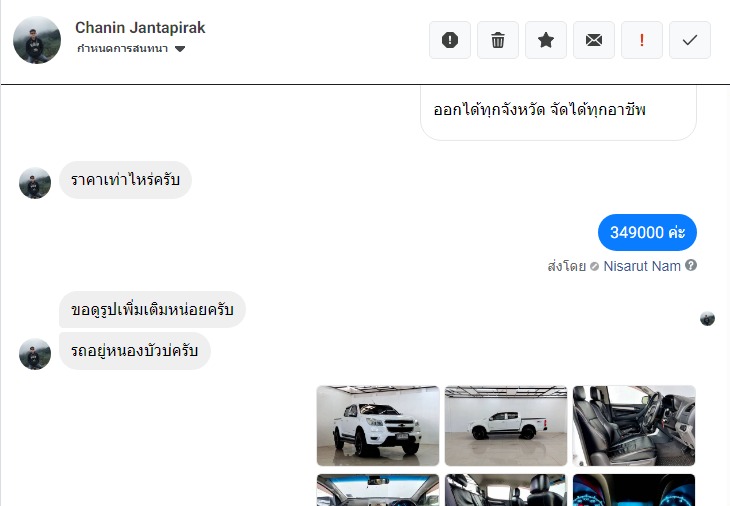Open the blue dashboard gauge photo
The image size is (730, 506).
(634, 490)
